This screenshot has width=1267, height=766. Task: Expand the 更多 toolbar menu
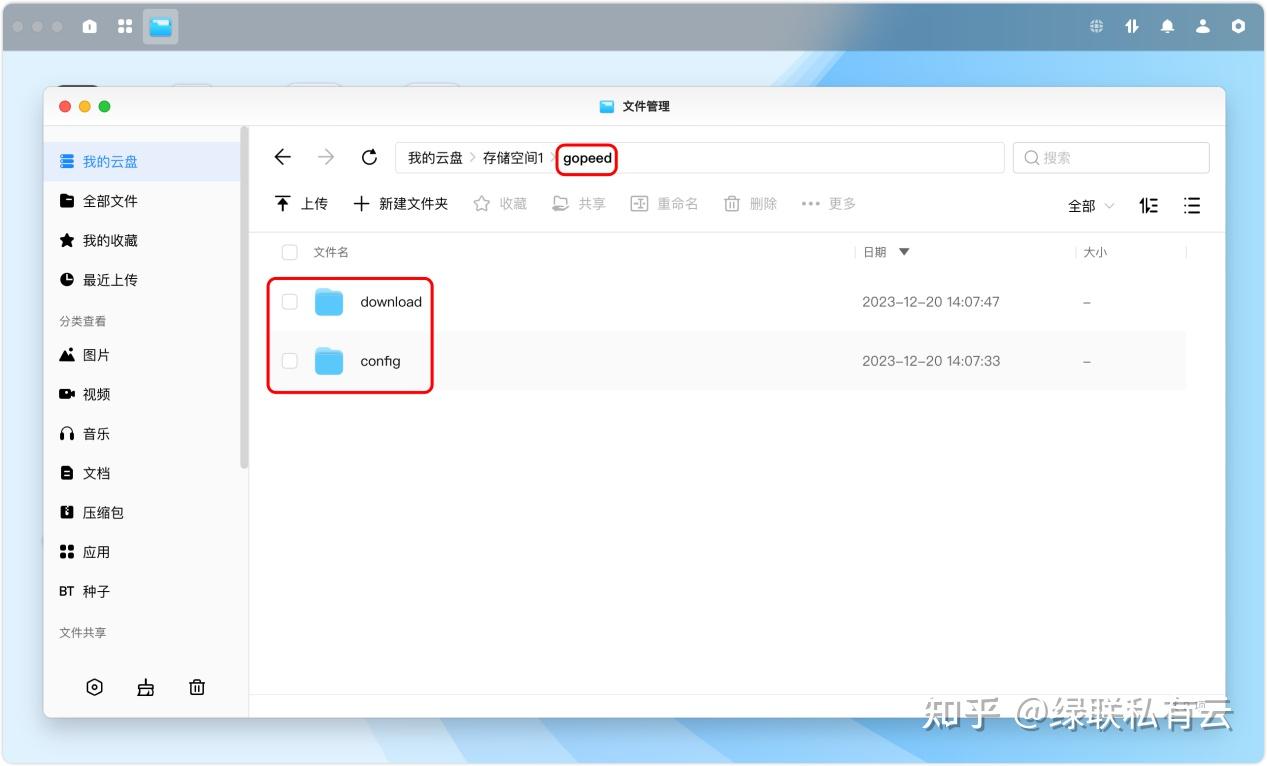click(x=828, y=203)
